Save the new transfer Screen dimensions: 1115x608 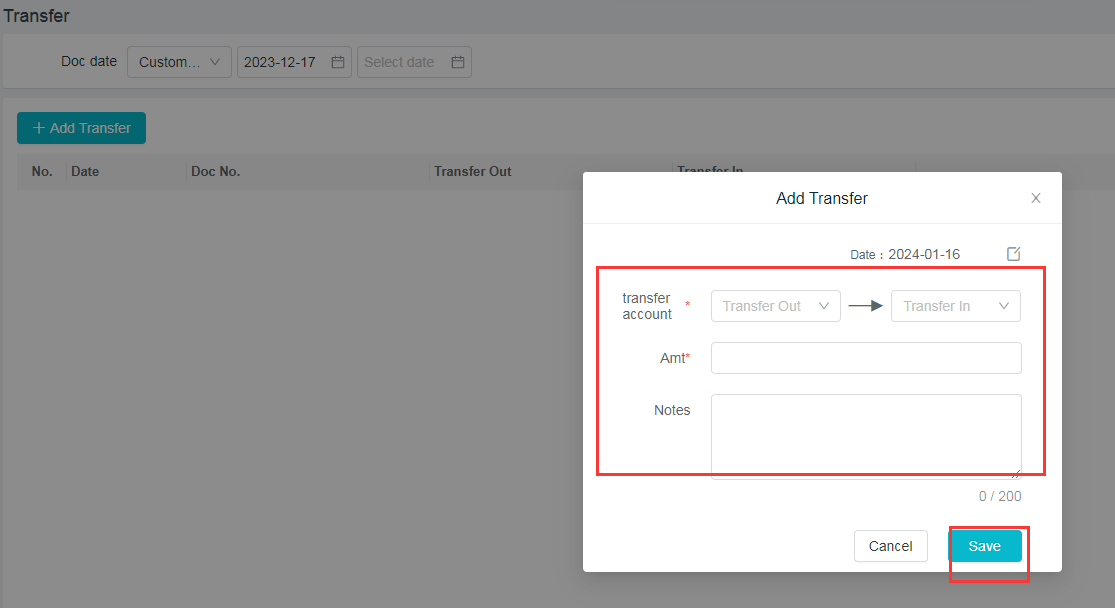984,546
